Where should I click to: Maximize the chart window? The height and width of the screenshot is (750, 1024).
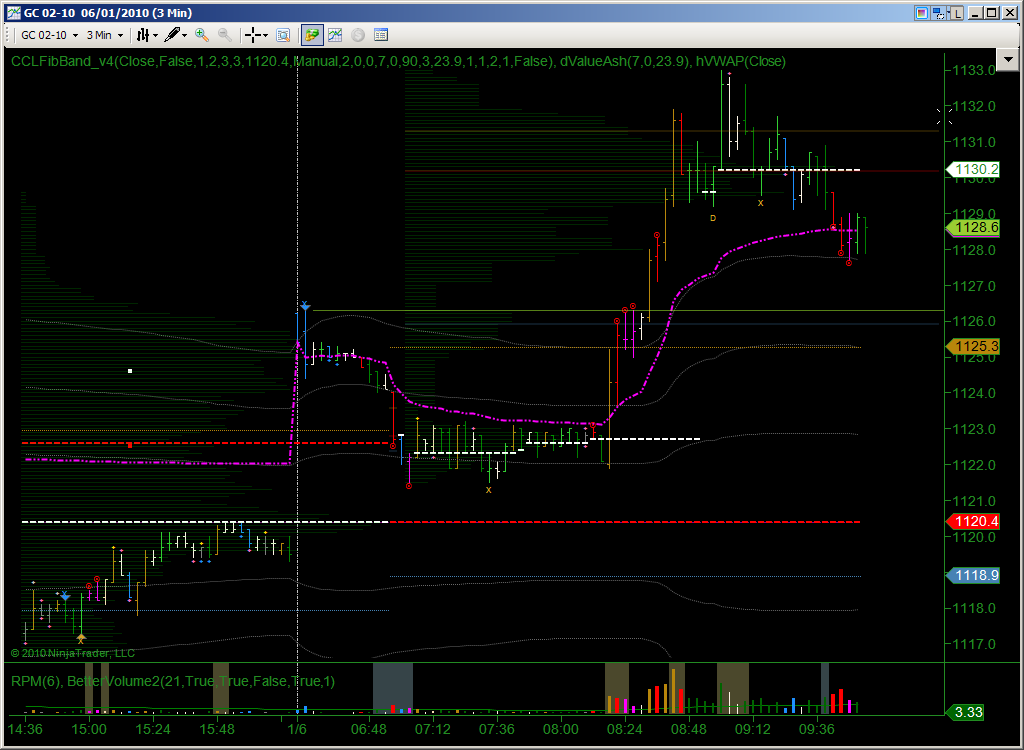991,13
